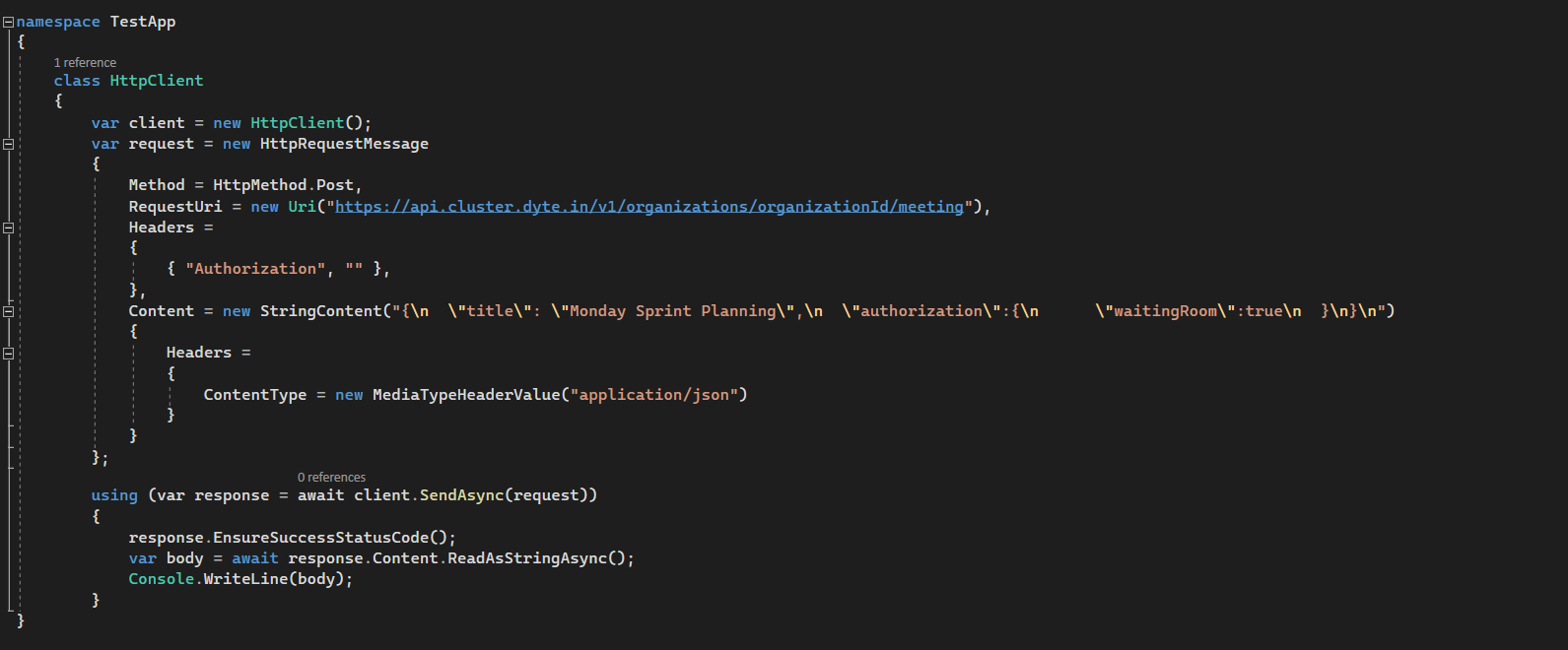Screen dimensions: 1568x650
Task: Open the '0 references' CodeLens indicator
Action: (331, 478)
